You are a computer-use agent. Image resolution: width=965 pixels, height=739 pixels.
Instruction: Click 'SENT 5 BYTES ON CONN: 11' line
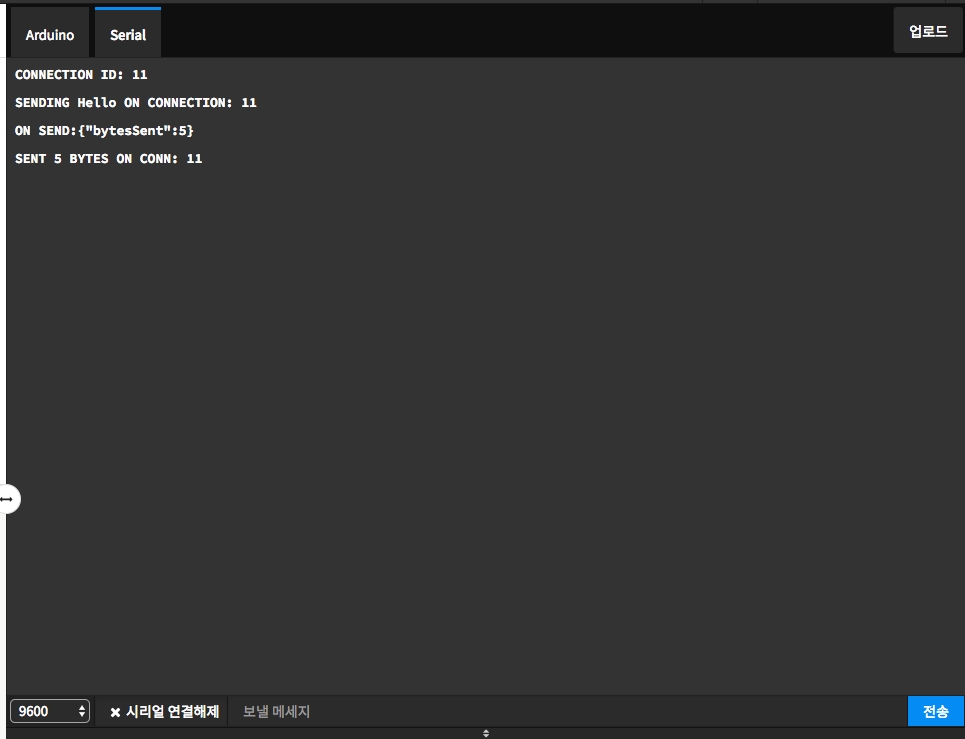[x=108, y=159]
